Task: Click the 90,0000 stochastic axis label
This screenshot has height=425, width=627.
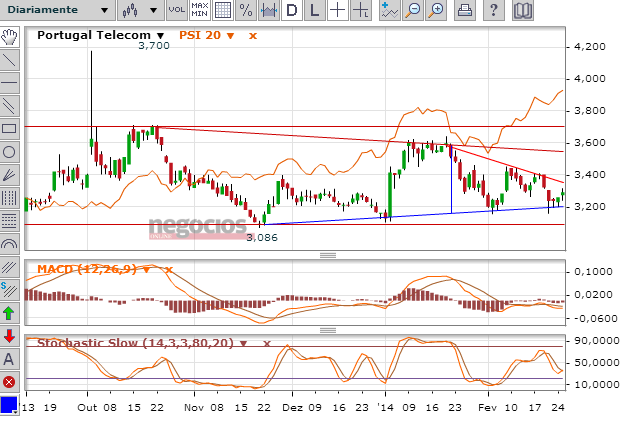Action: [597, 341]
